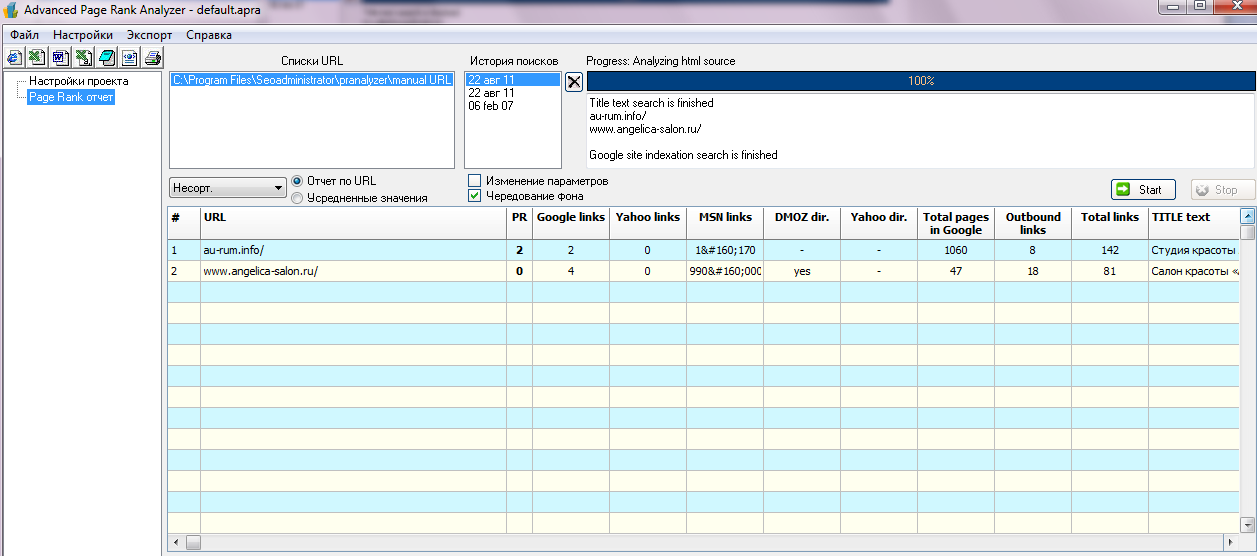
Task: Open the Несорт. sorting dropdown
Action: [228, 187]
